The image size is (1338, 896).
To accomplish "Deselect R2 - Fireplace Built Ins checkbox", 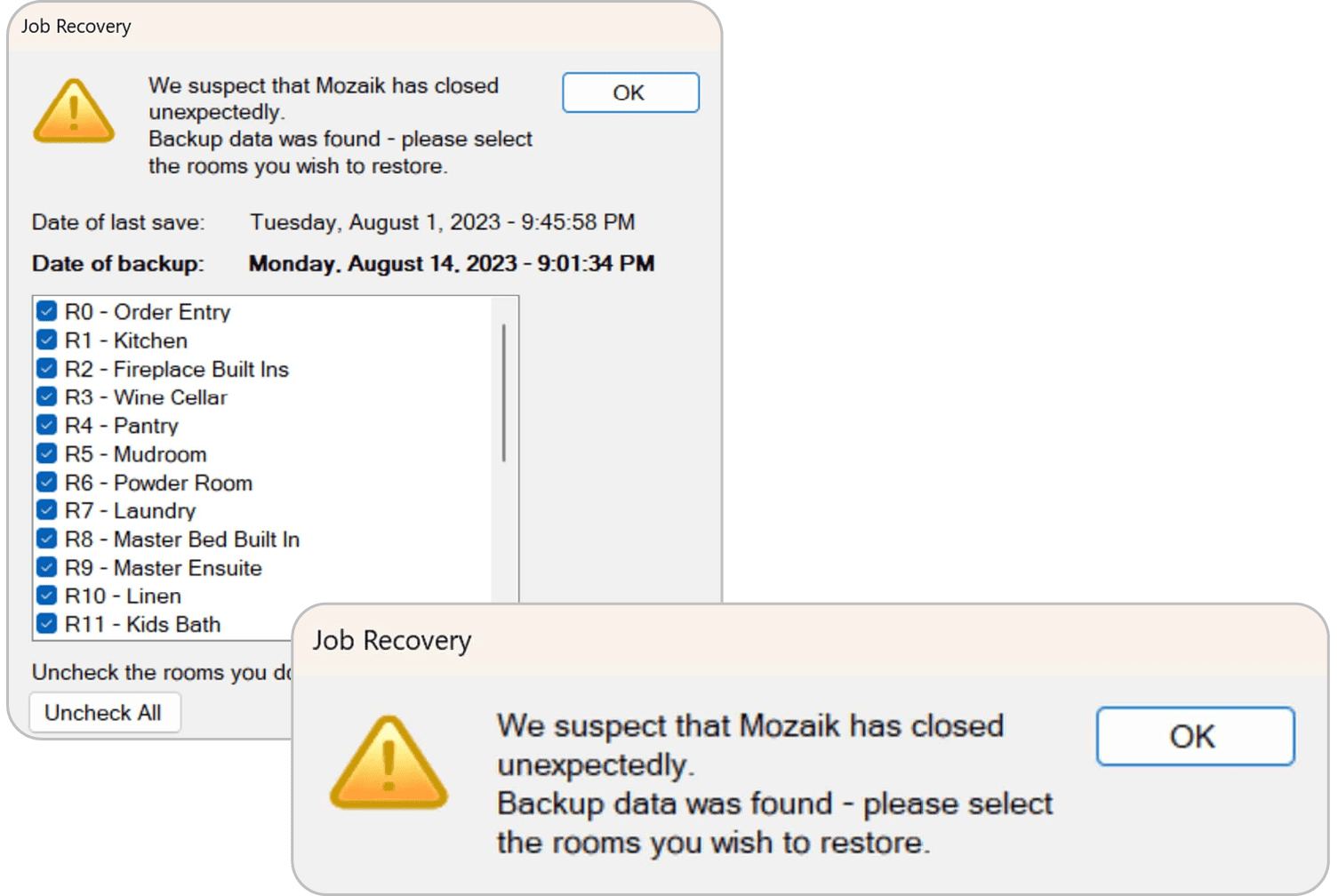I will coord(47,369).
